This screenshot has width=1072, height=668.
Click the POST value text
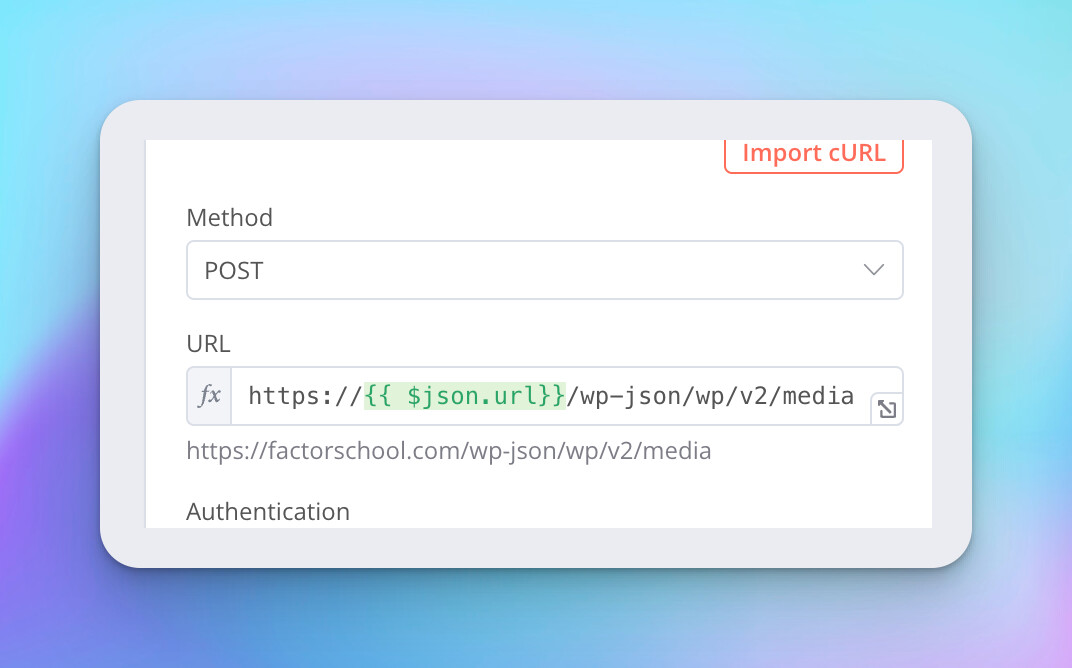click(x=234, y=270)
